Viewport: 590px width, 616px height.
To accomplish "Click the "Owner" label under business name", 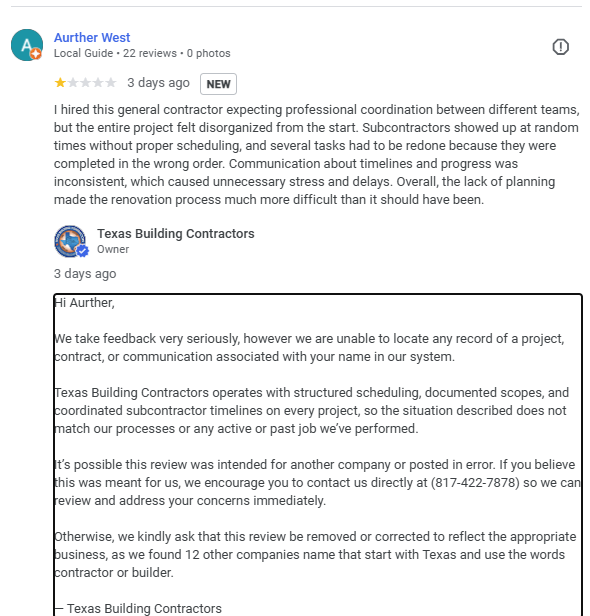I will [113, 249].
